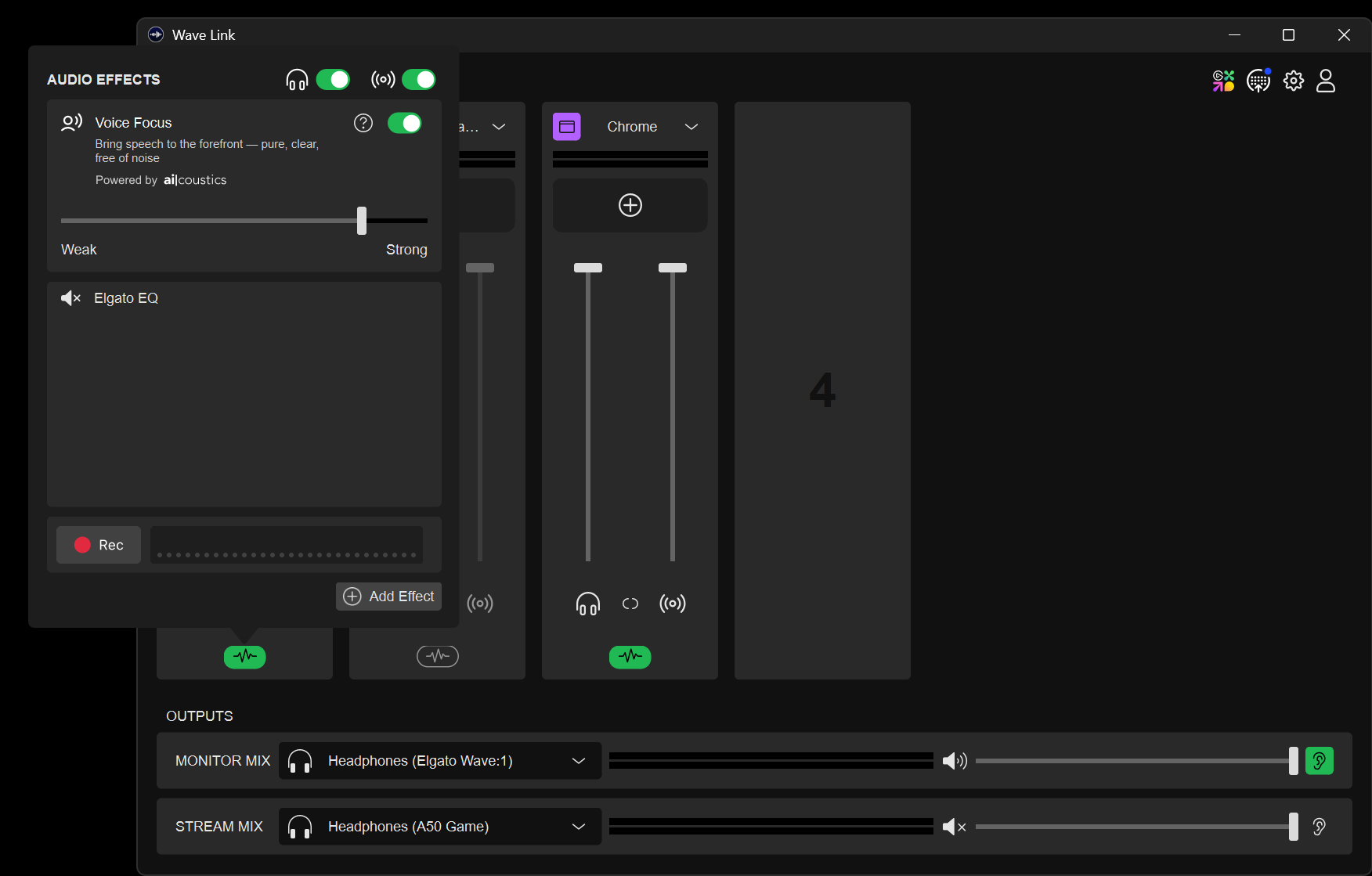Adjust Monitor Mix output volume slider

click(x=1294, y=761)
